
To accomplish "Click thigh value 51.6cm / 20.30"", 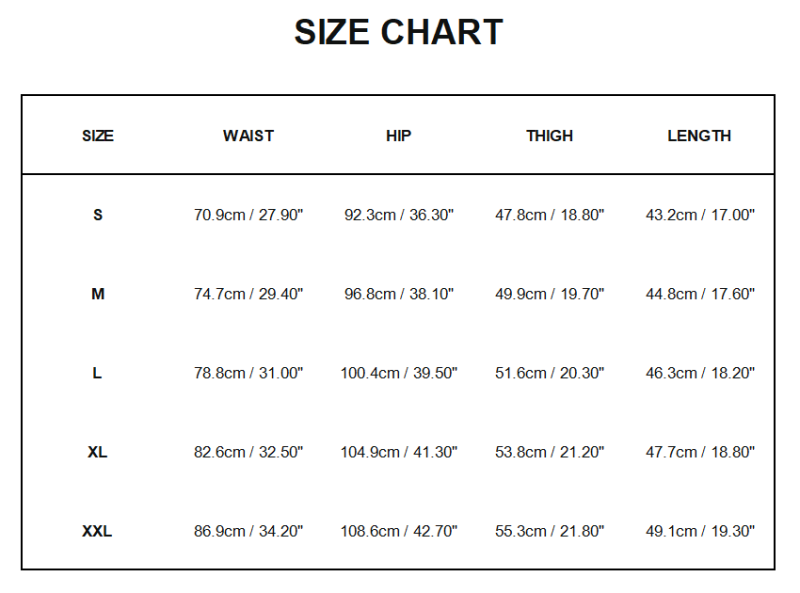I will pos(550,373).
